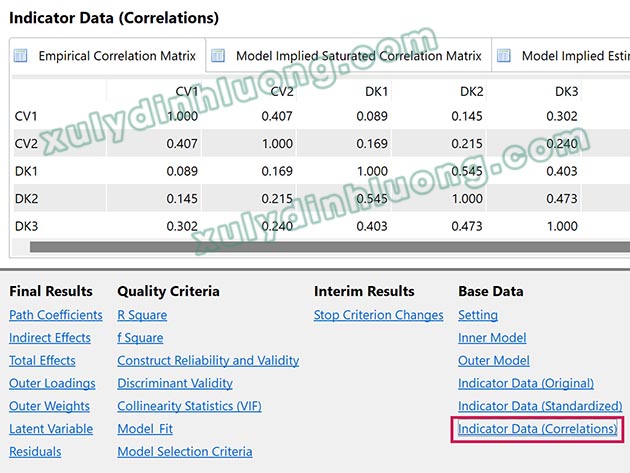This screenshot has width=630, height=473.
Task: Select the DK3 row label
Action: pos(27,226)
